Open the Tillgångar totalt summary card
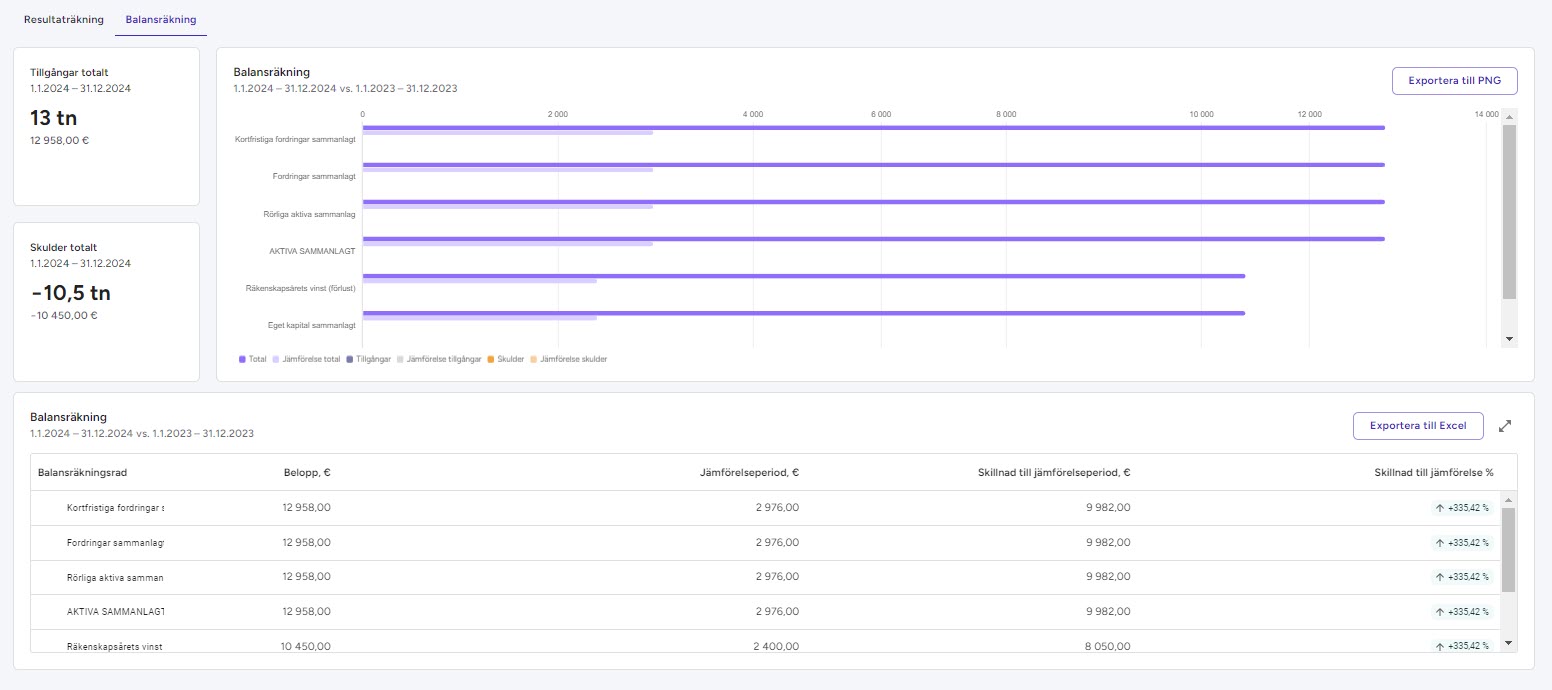The height and width of the screenshot is (690, 1552). coord(106,126)
